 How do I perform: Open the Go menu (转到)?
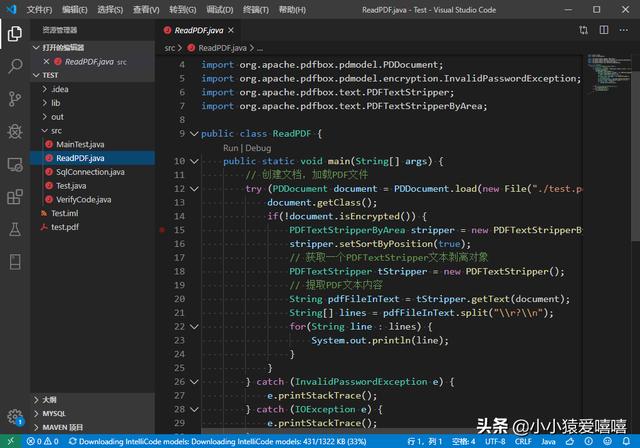tap(182, 9)
